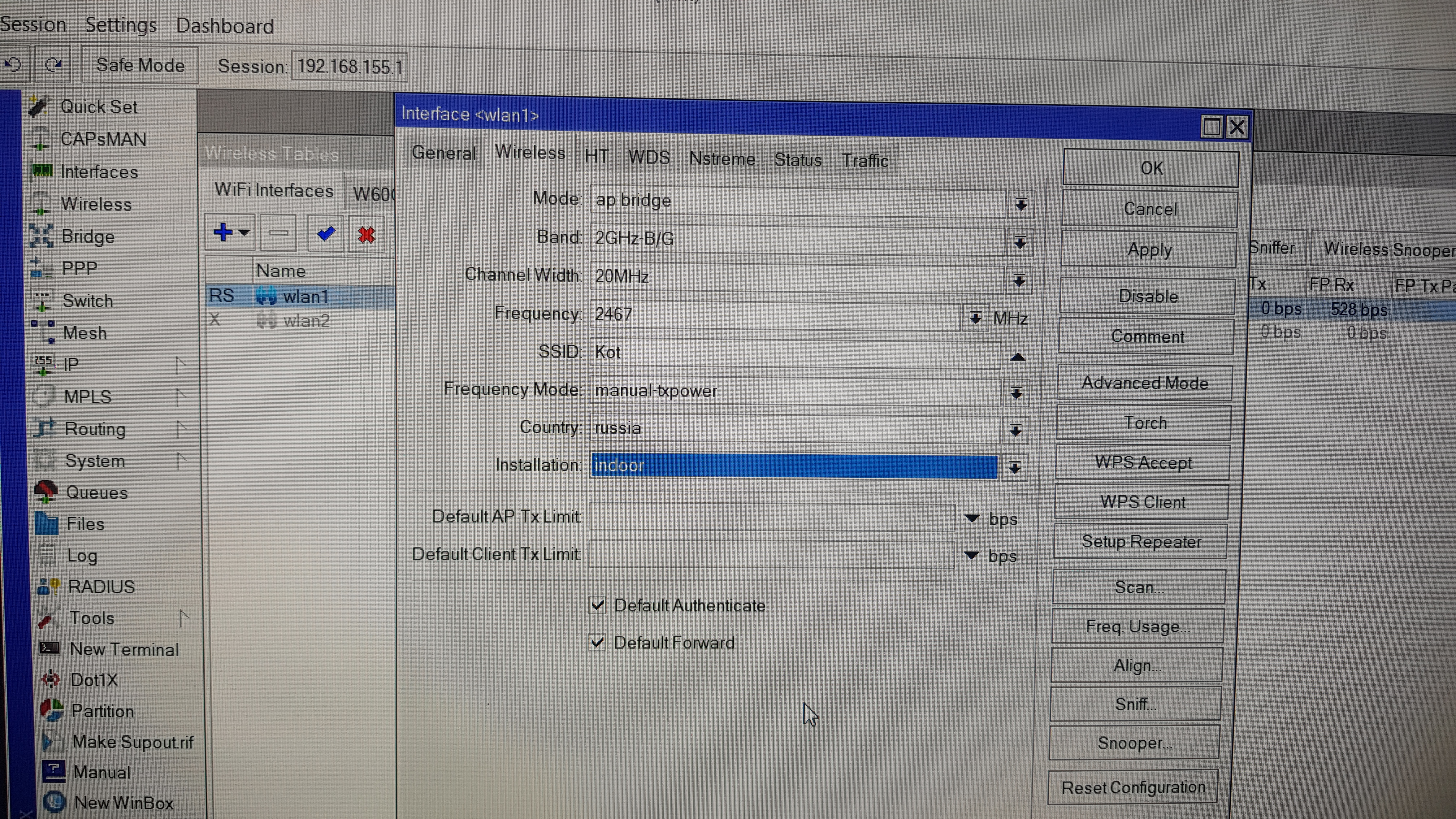The image size is (1456, 819).
Task: Open the Settings menu
Action: (x=120, y=25)
